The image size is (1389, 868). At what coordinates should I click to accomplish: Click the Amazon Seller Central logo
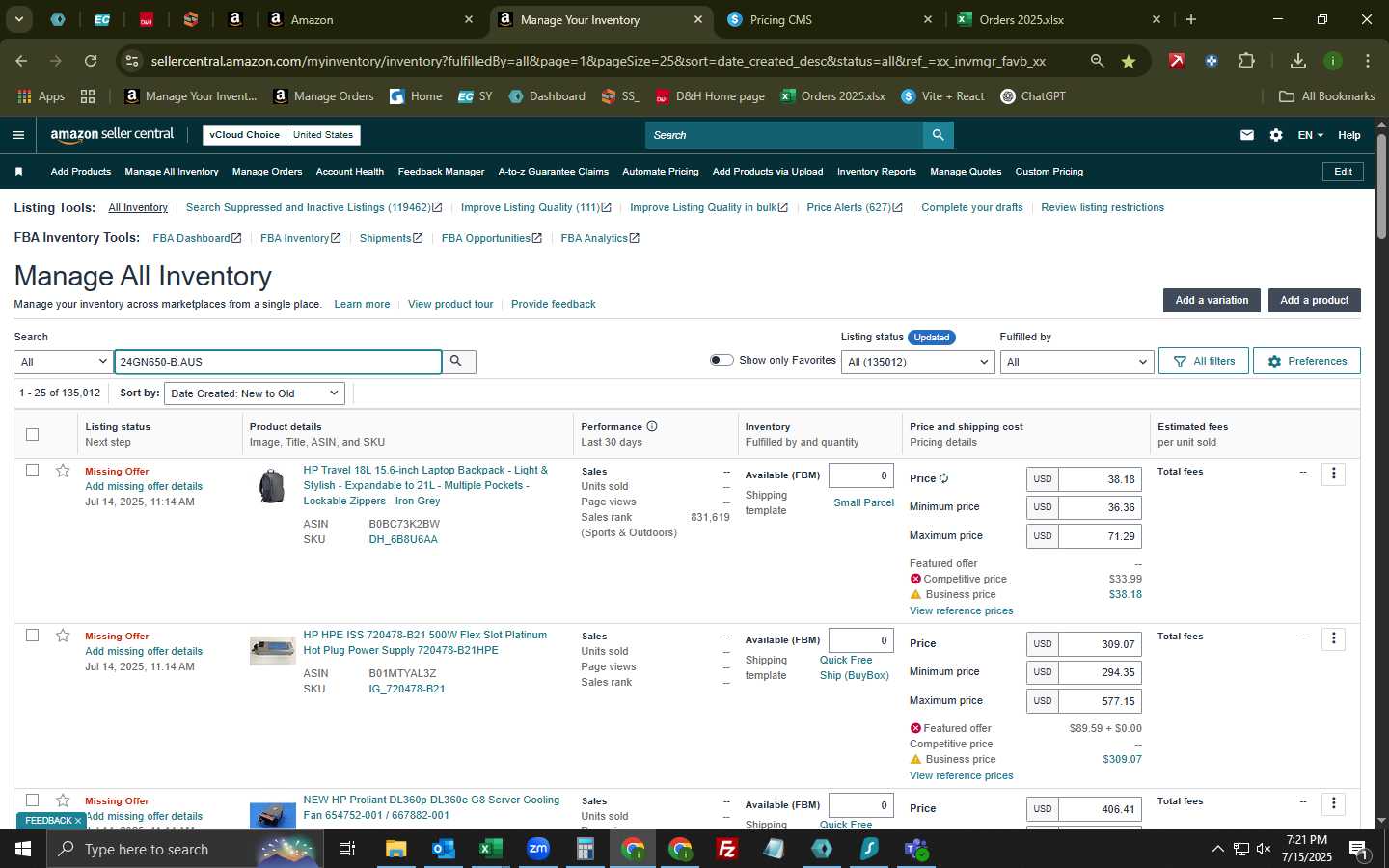(x=112, y=135)
